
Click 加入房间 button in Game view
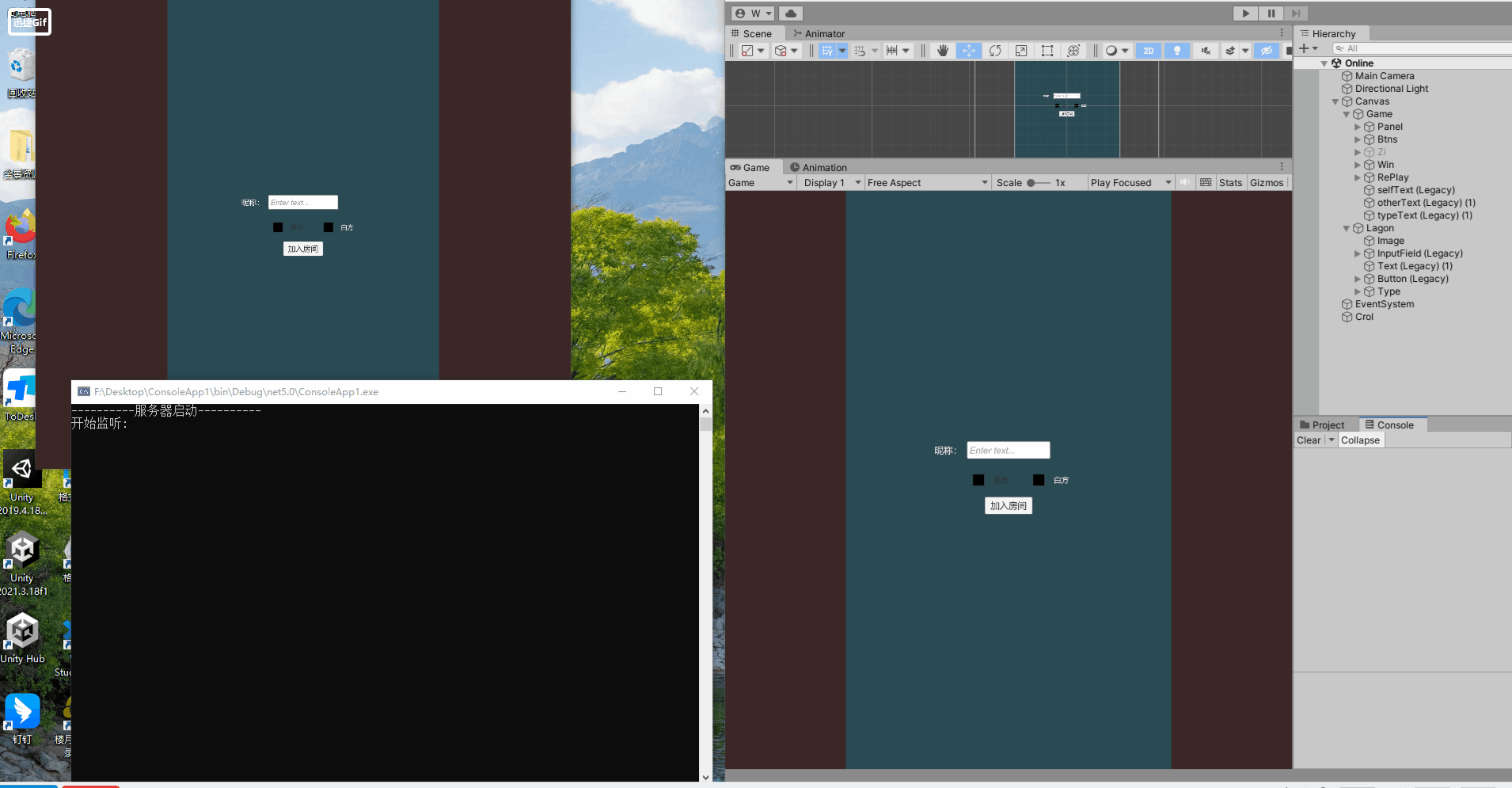pos(1009,506)
